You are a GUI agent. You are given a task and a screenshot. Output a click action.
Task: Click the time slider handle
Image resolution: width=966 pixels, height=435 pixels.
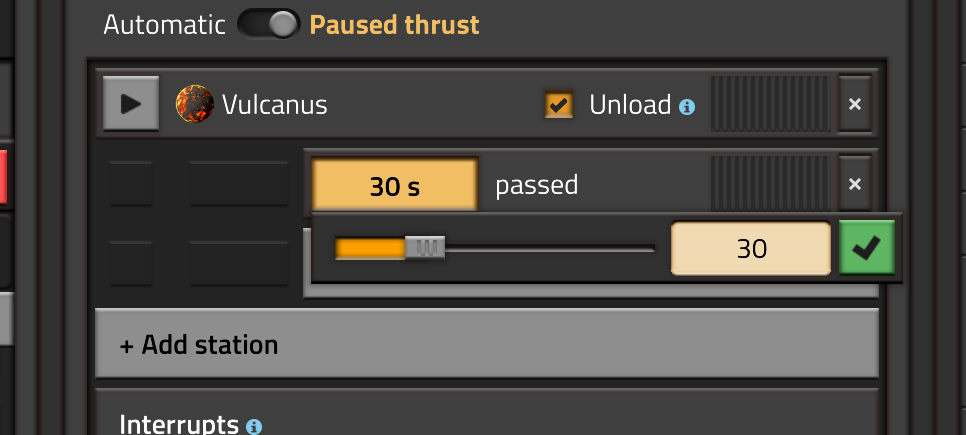click(x=425, y=248)
